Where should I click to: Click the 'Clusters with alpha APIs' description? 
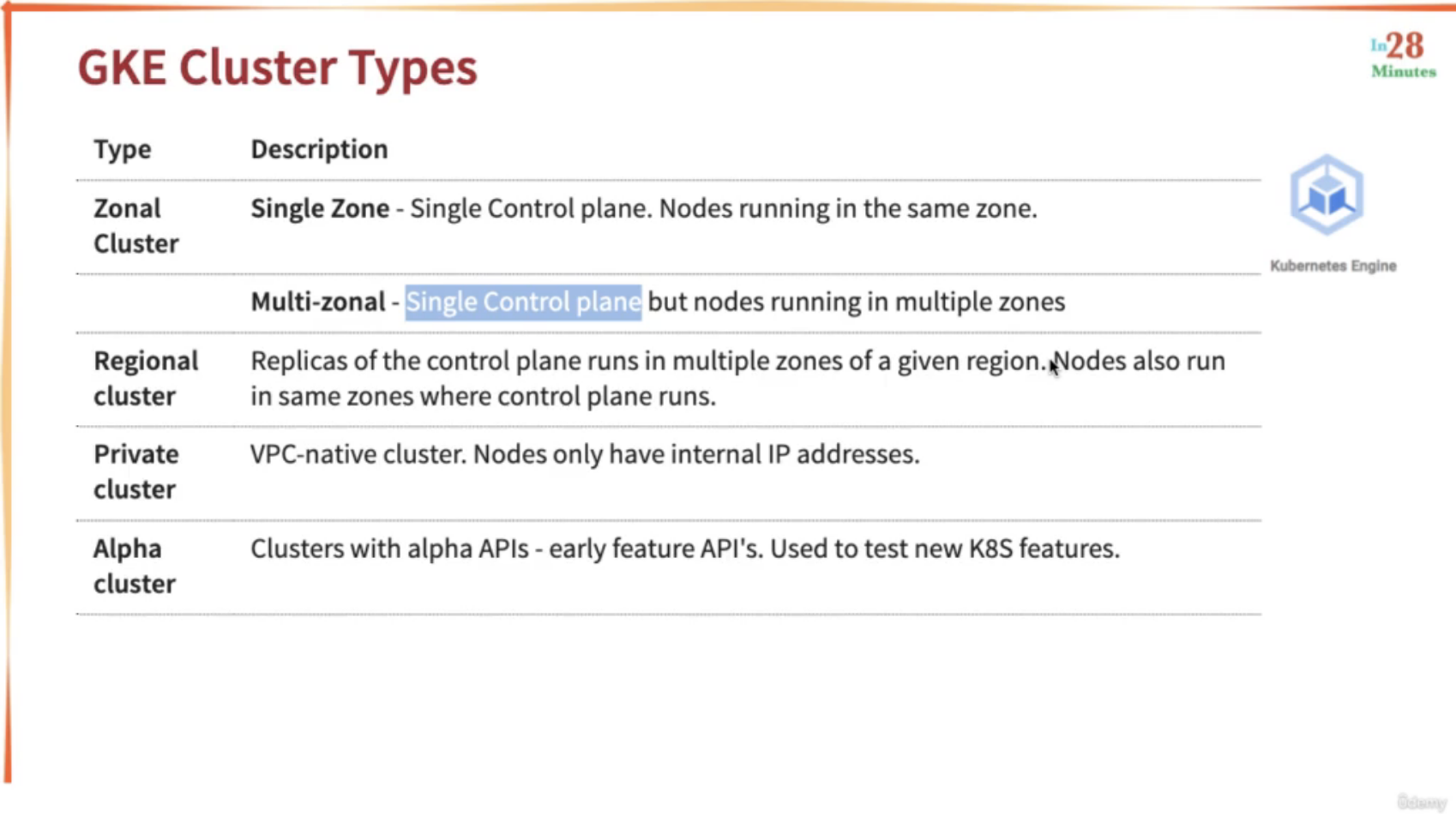[x=389, y=548]
